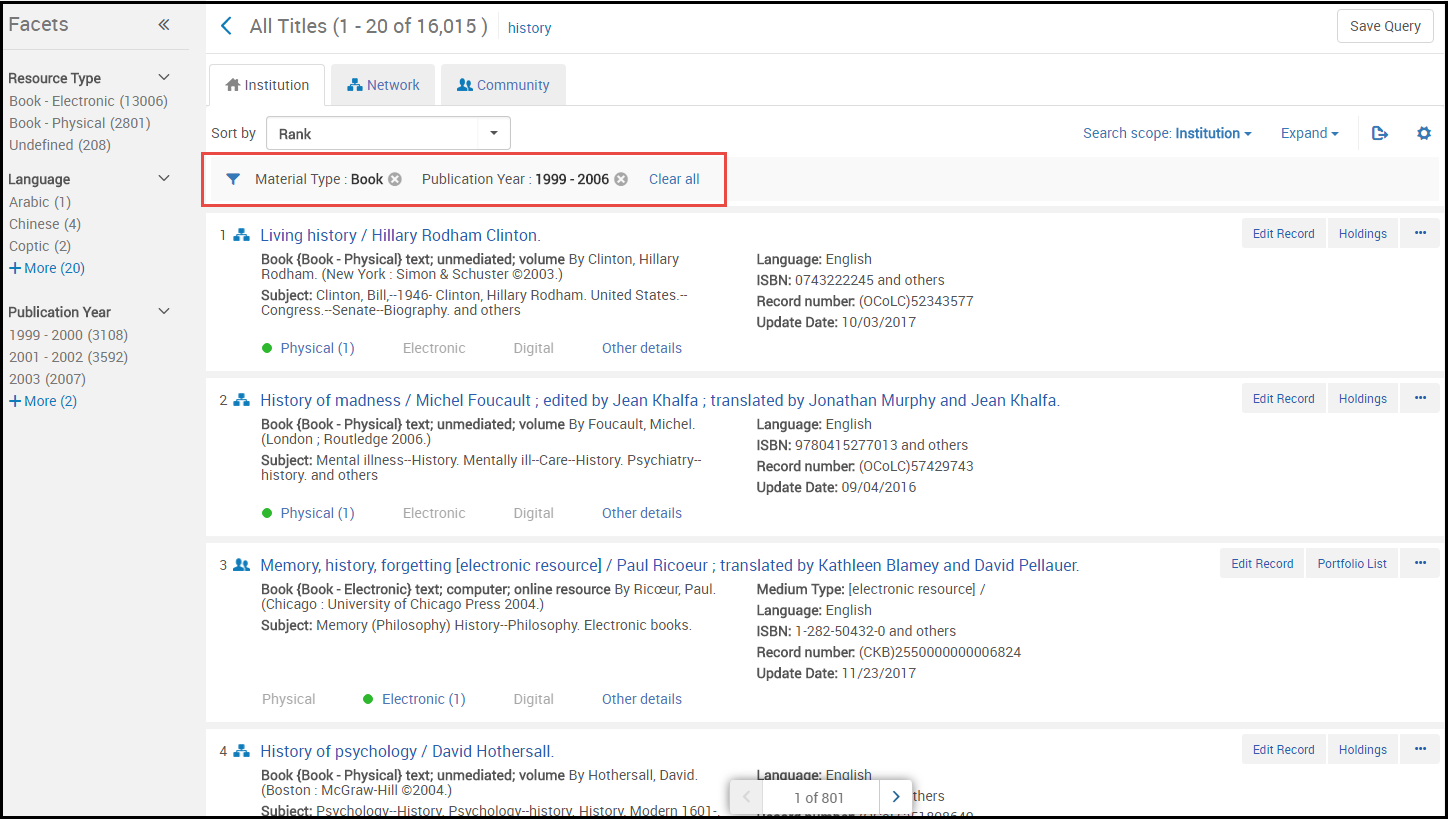View Electronic (1) for Memory, history, forgetting
Image resolution: width=1448 pixels, height=819 pixels.
[424, 699]
